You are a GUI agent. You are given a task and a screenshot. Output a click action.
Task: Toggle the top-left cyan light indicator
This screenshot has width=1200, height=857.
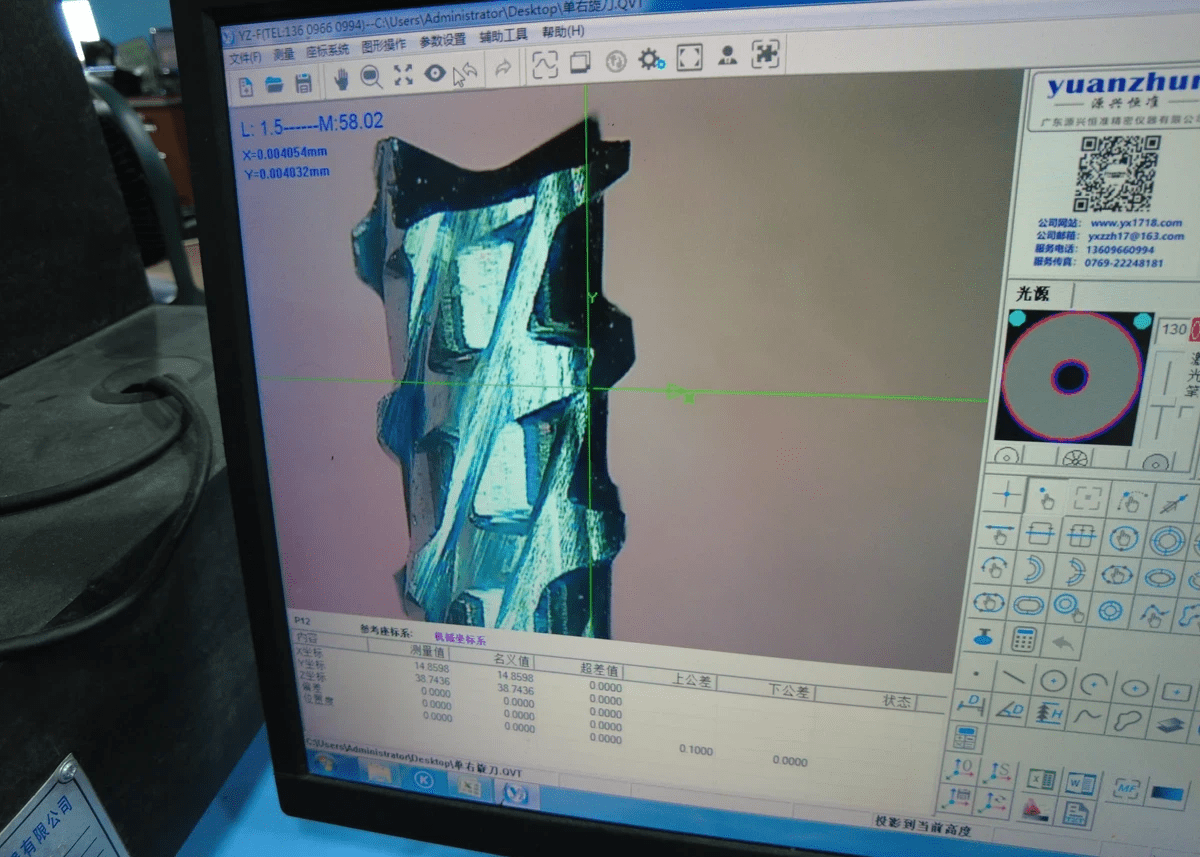tap(1017, 318)
